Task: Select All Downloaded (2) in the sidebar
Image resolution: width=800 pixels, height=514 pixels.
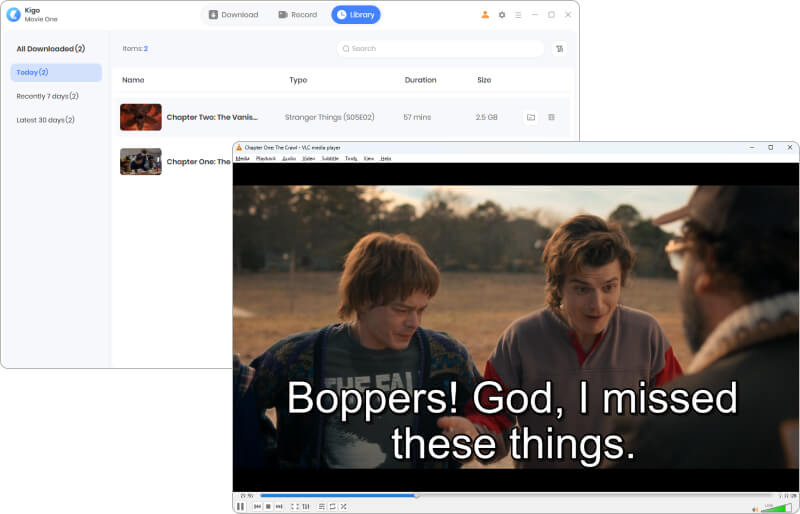Action: click(x=51, y=48)
